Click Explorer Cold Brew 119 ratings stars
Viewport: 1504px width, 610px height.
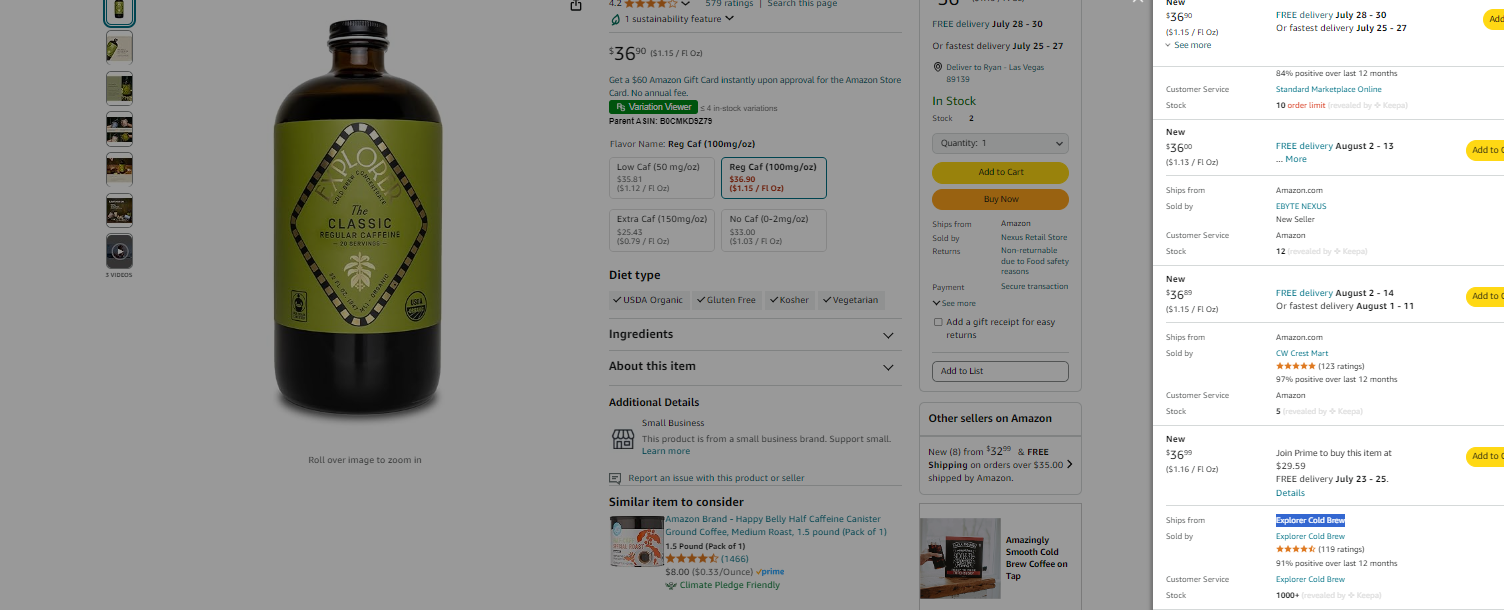[1295, 549]
